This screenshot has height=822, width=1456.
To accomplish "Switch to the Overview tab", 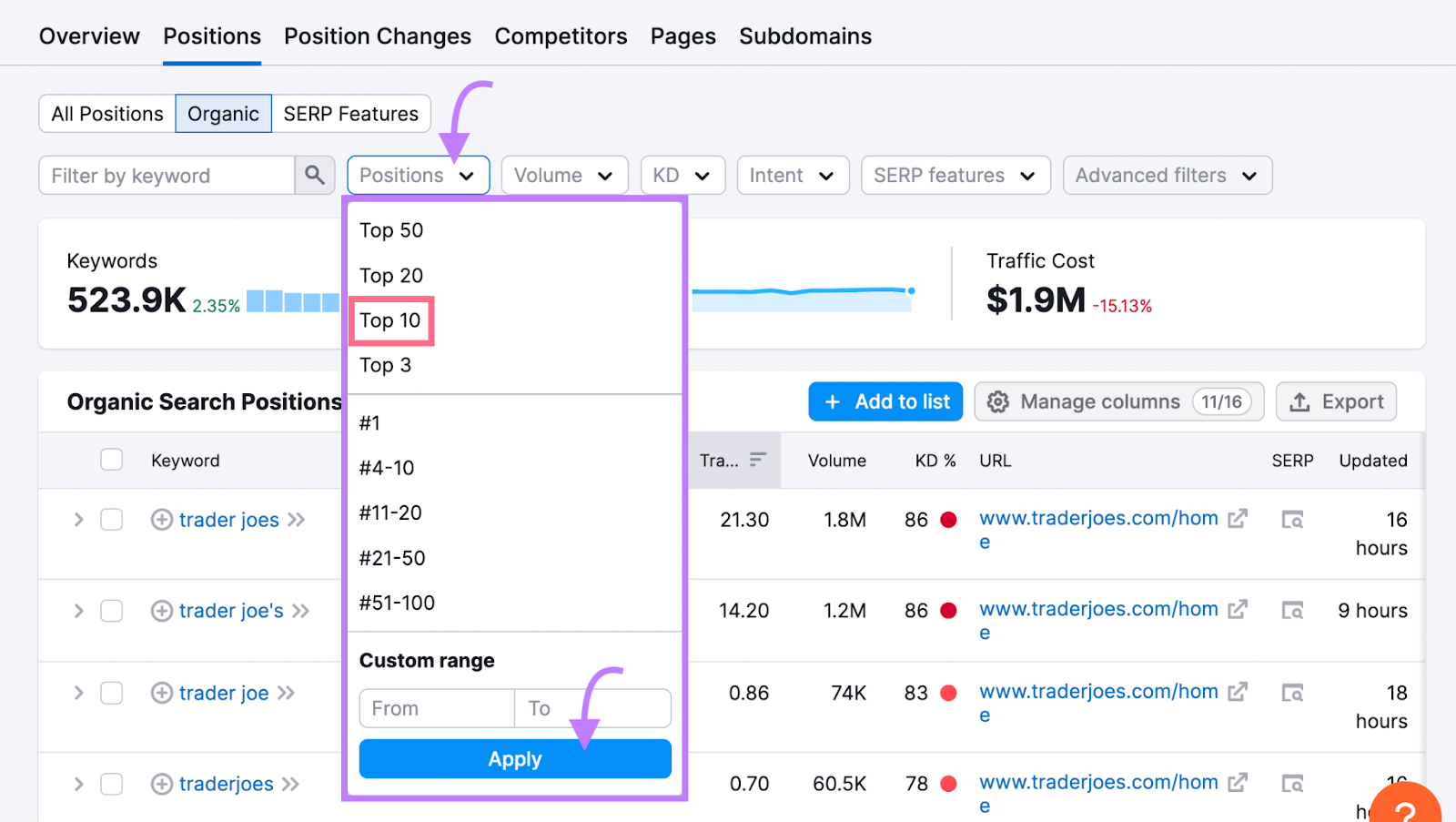I will [89, 36].
